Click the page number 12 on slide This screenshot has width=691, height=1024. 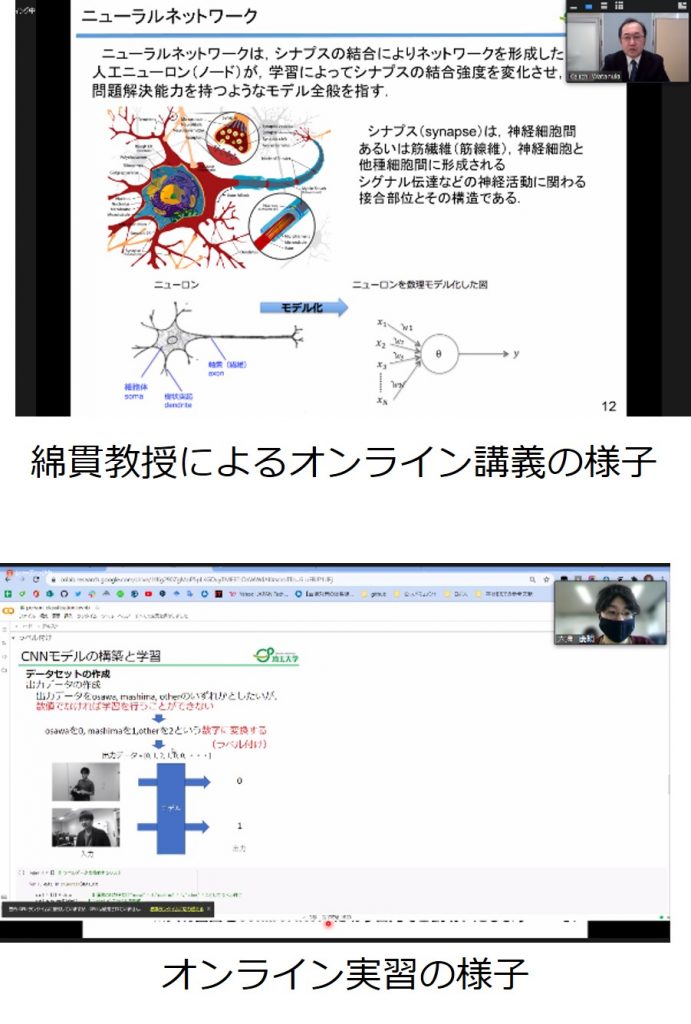click(x=608, y=406)
